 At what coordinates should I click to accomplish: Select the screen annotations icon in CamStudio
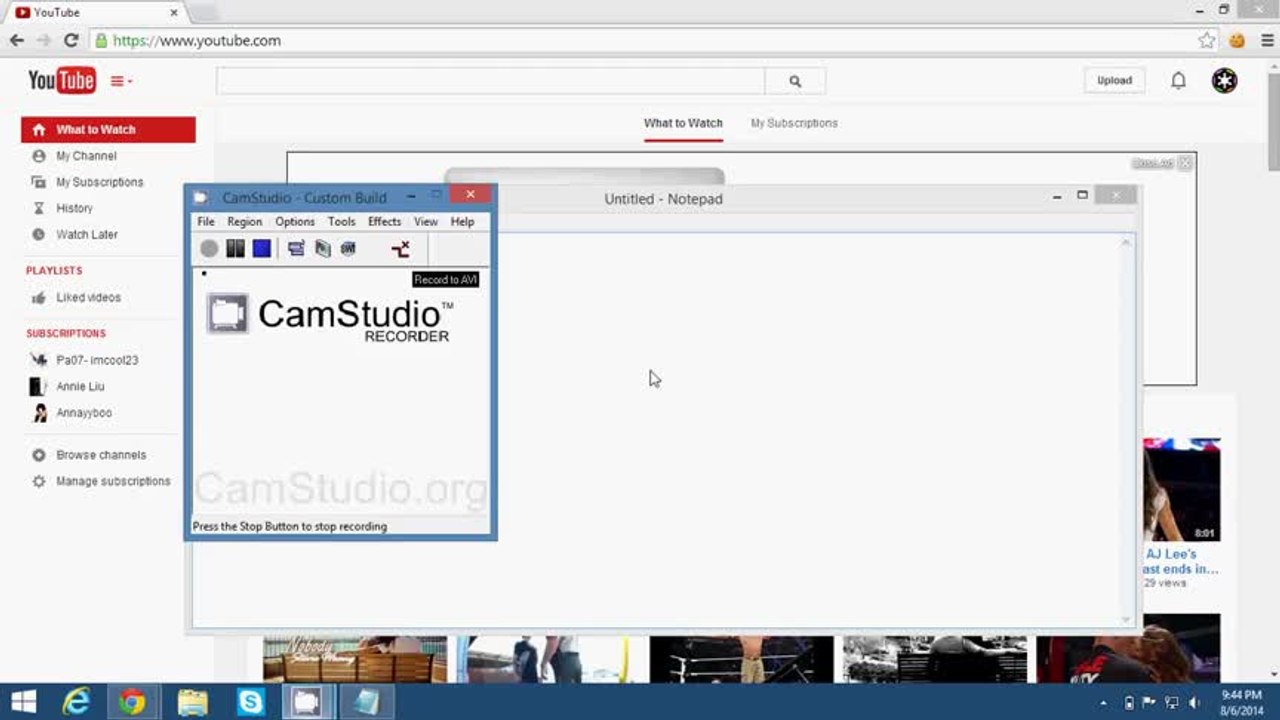click(322, 249)
